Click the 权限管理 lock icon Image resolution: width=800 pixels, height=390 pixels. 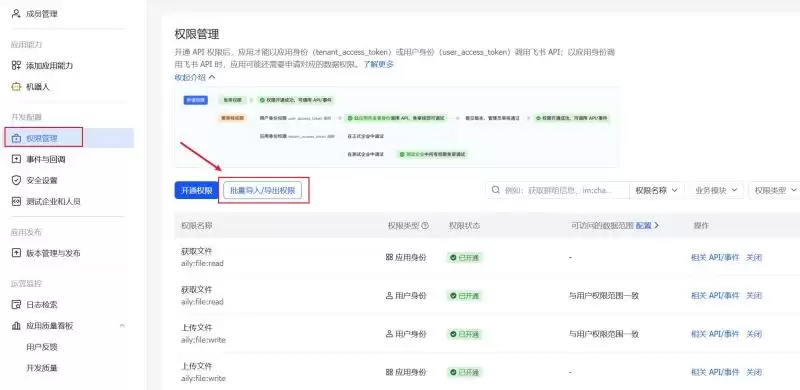pyautogui.click(x=16, y=138)
